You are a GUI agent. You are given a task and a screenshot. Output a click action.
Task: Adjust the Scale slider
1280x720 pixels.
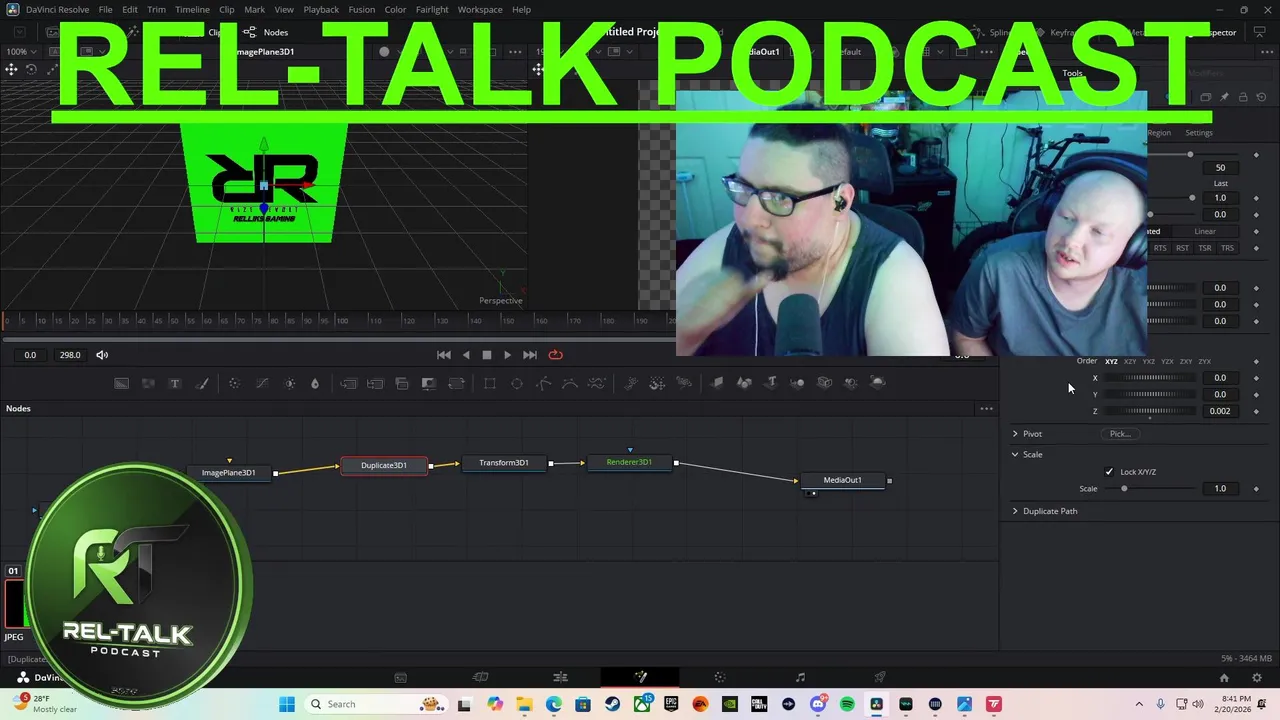pyautogui.click(x=1148, y=489)
